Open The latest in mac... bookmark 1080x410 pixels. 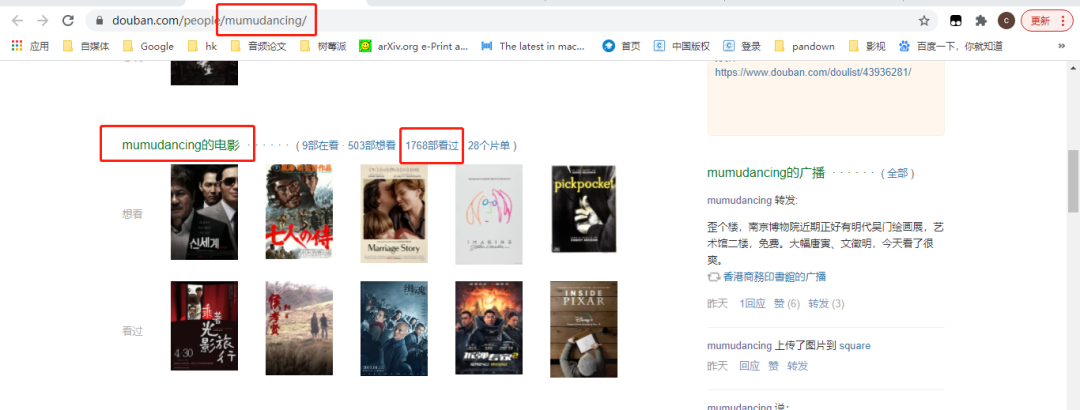click(x=533, y=46)
